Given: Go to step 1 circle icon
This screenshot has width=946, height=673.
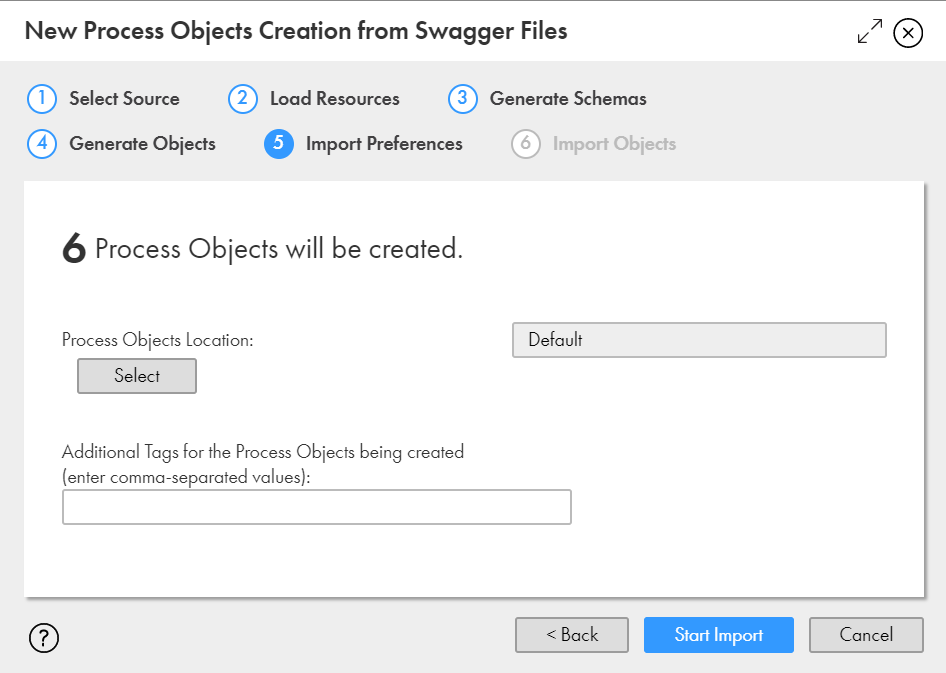Looking at the screenshot, I should coord(42,98).
